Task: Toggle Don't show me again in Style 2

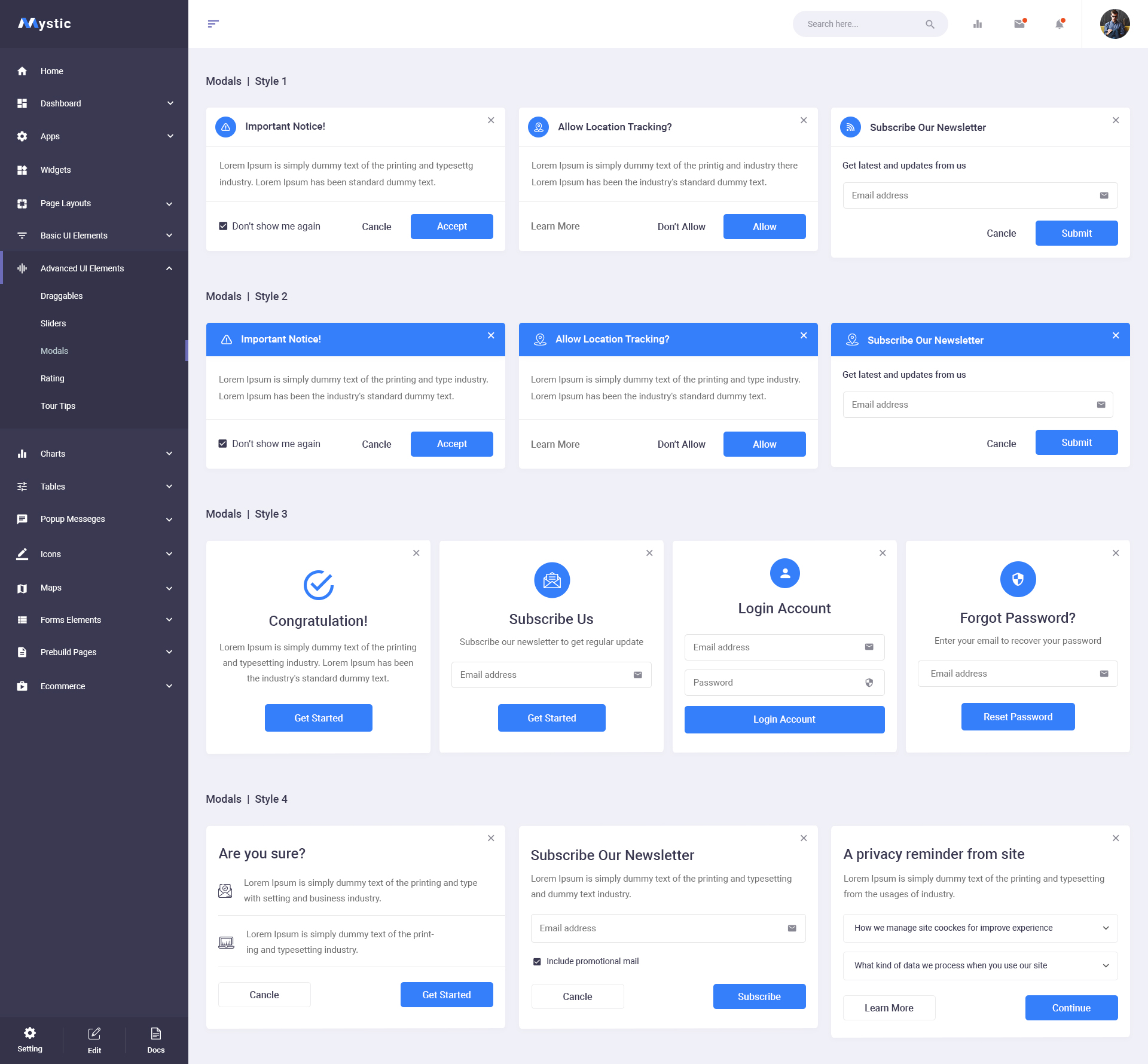Action: click(222, 444)
